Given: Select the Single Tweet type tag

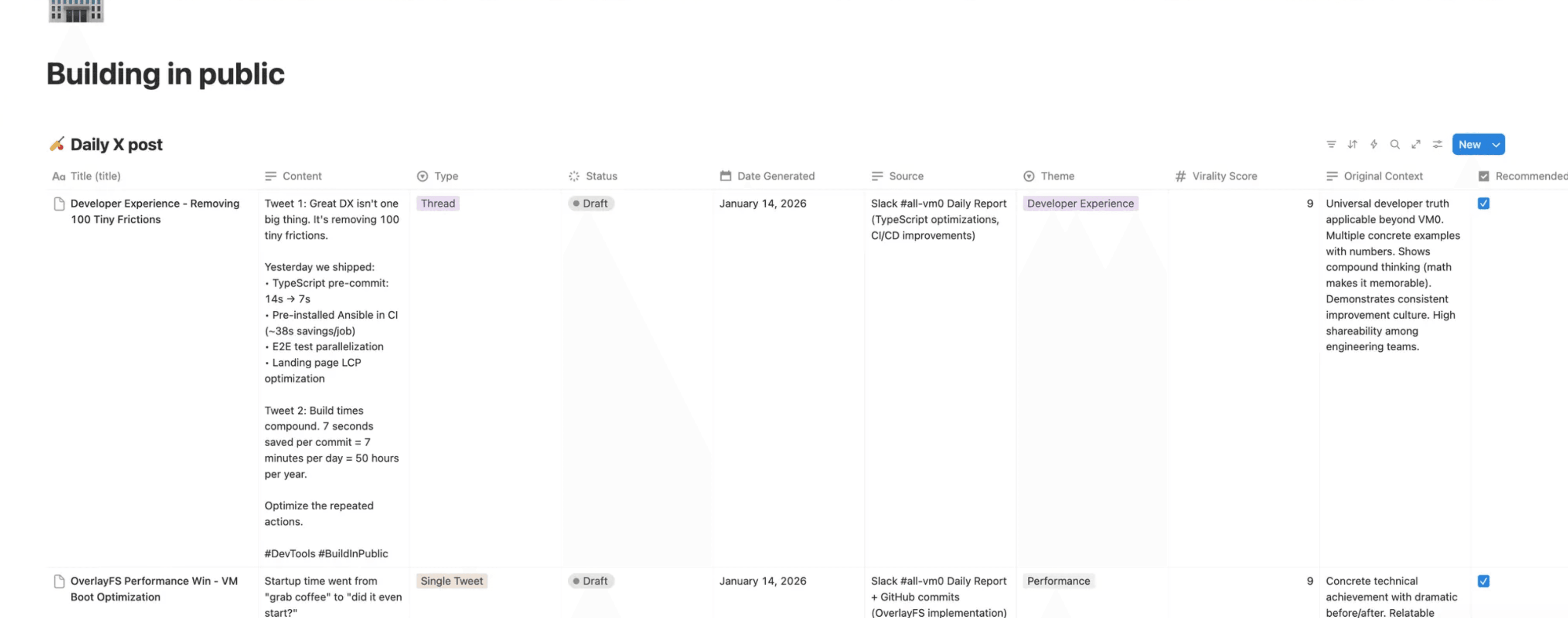Looking at the screenshot, I should pos(452,581).
